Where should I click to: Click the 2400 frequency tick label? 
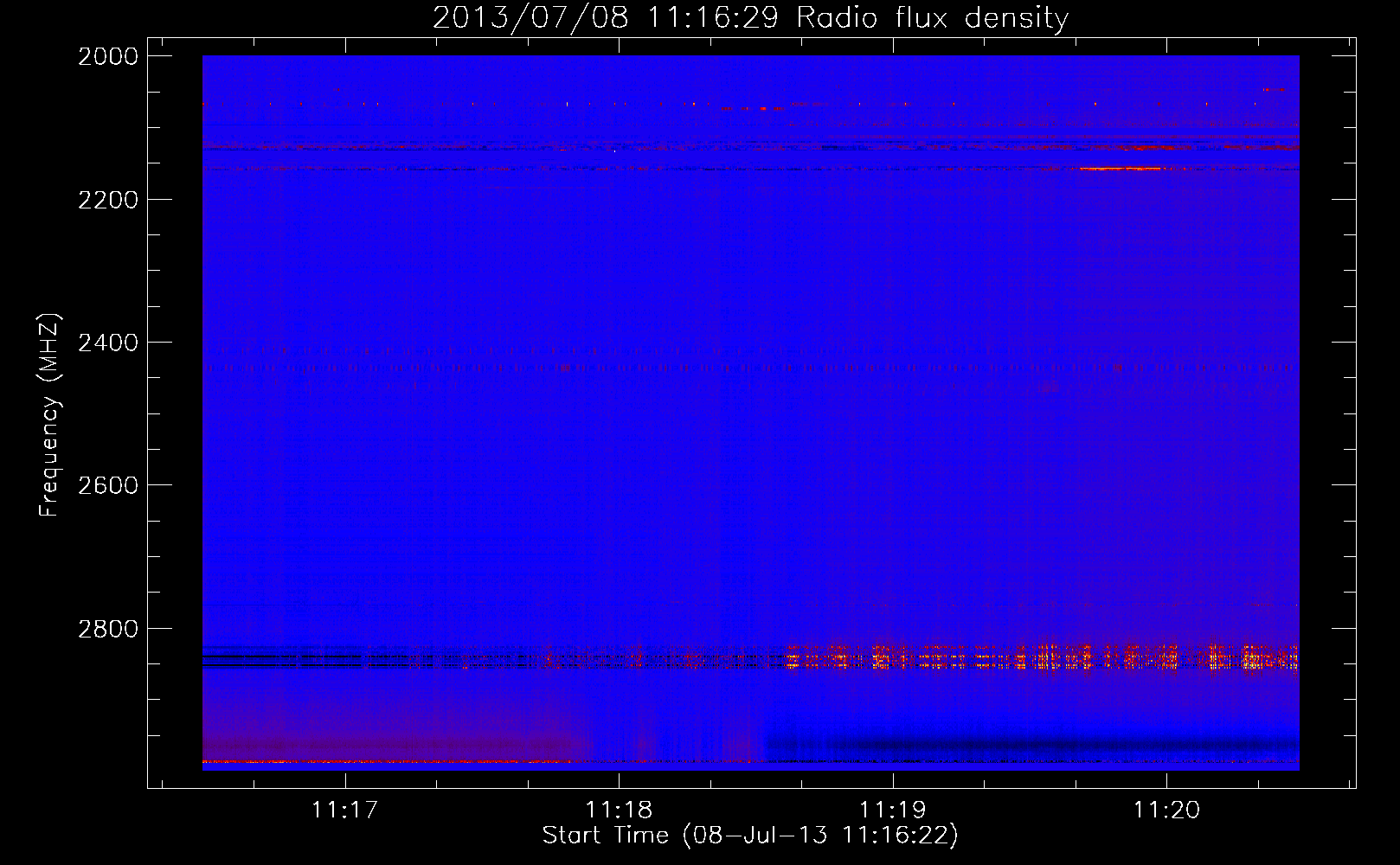point(108,343)
